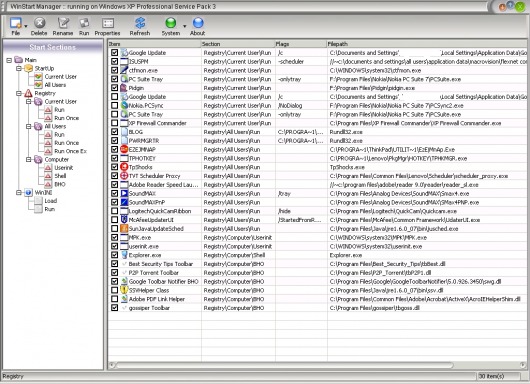The width and height of the screenshot is (530, 384).
Task: Click the Pidgin item icon
Action: click(x=124, y=88)
